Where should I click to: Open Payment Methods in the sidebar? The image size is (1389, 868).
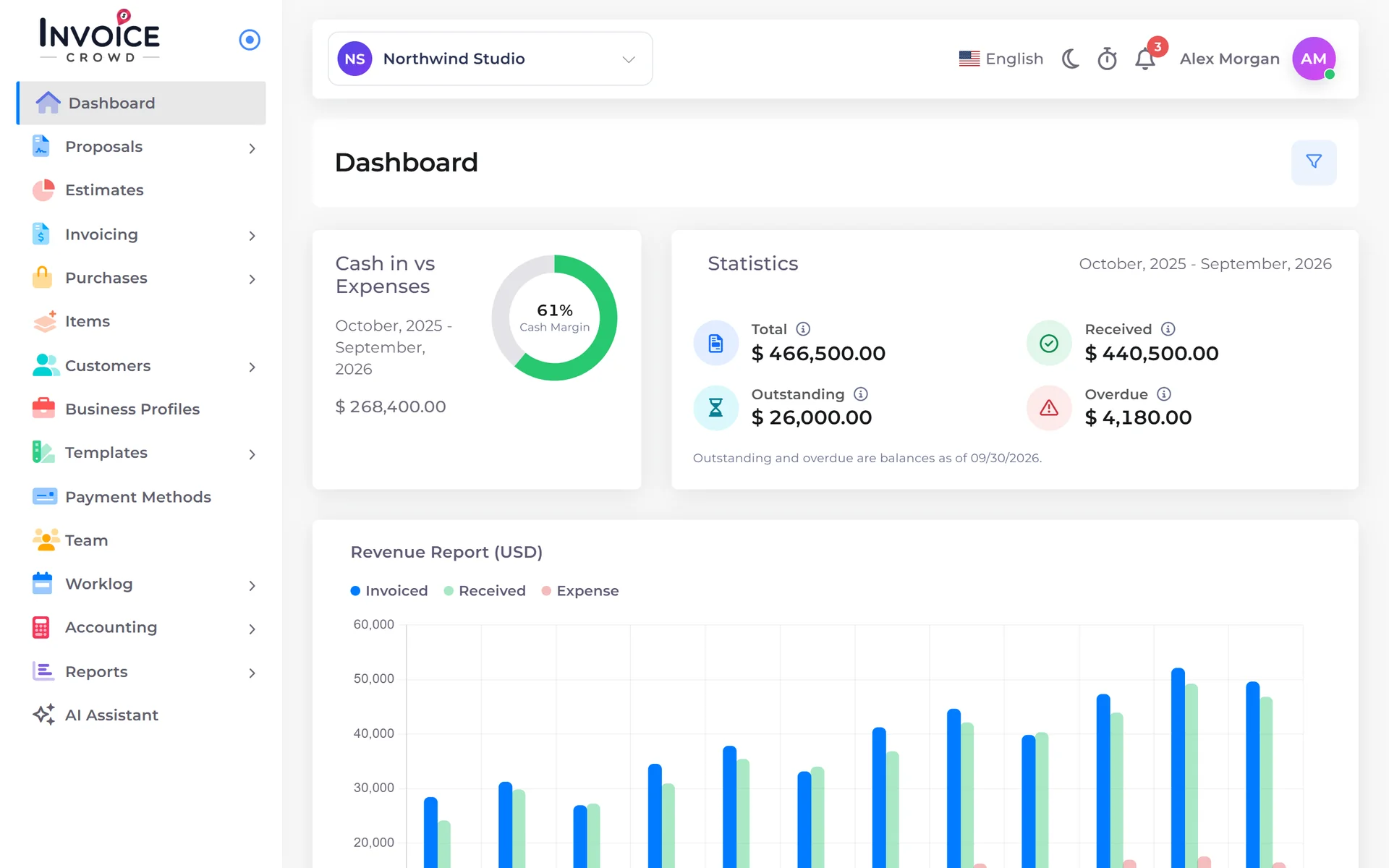click(142, 497)
